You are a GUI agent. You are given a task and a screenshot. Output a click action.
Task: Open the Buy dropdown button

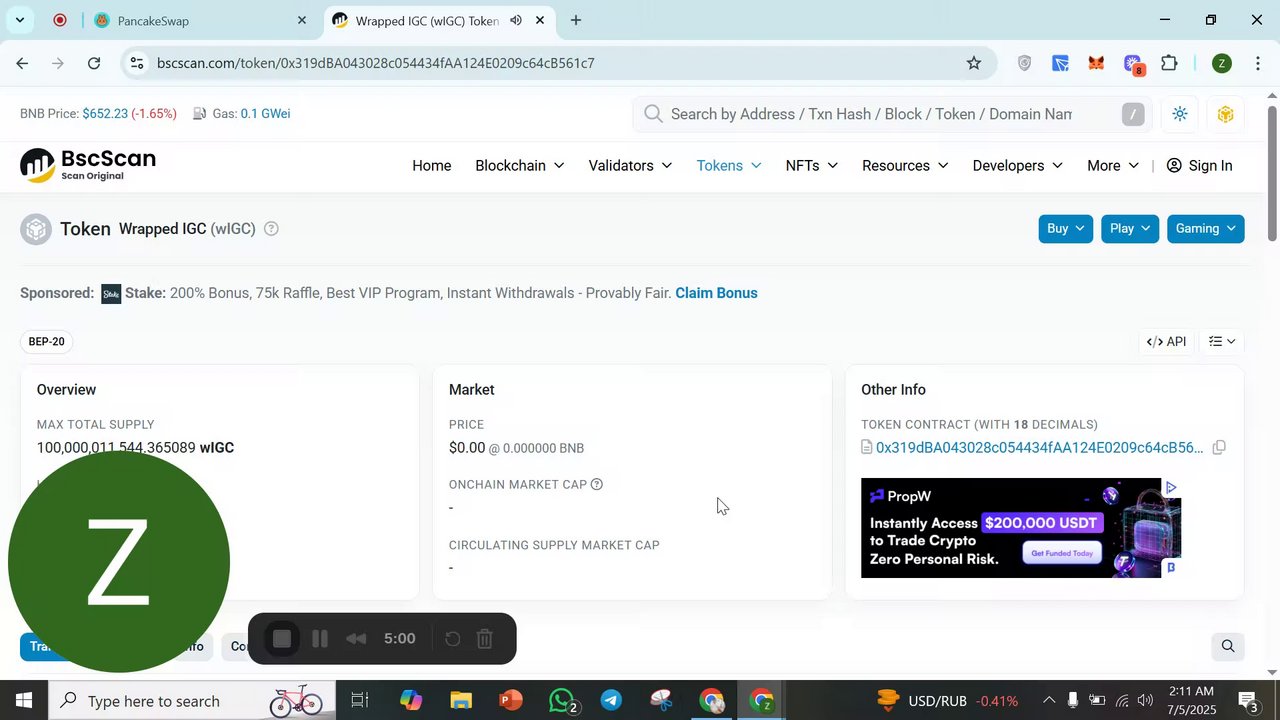tap(1066, 229)
